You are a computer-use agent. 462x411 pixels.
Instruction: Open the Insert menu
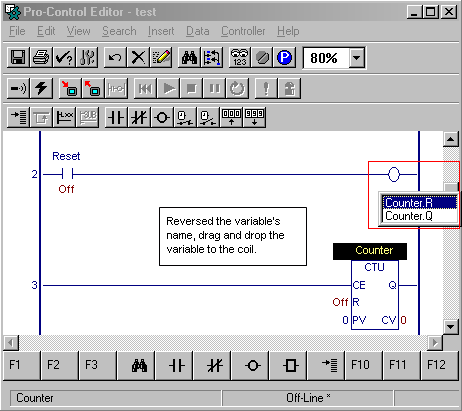(161, 31)
